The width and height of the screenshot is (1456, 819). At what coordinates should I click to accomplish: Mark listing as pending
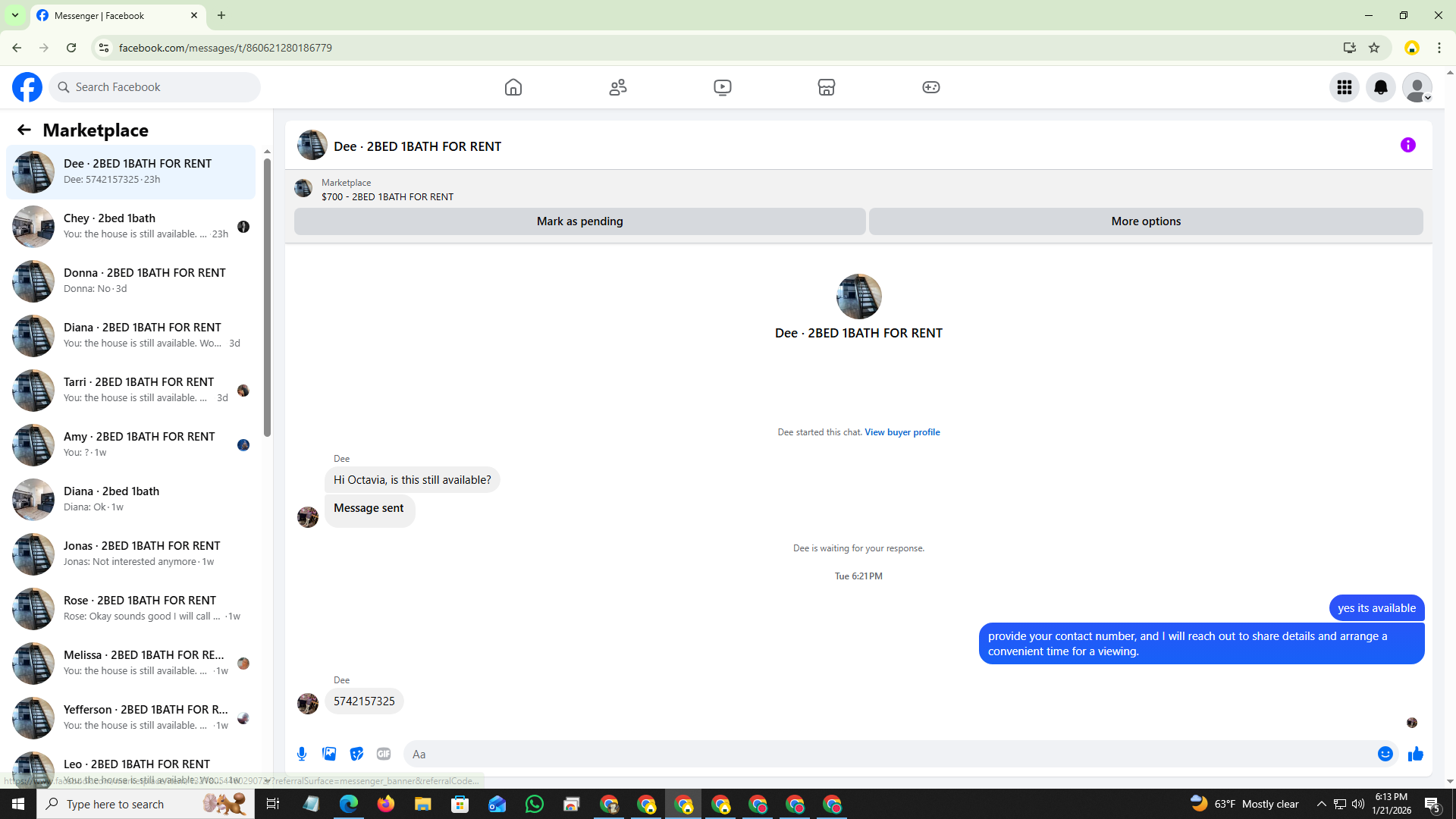click(x=579, y=221)
